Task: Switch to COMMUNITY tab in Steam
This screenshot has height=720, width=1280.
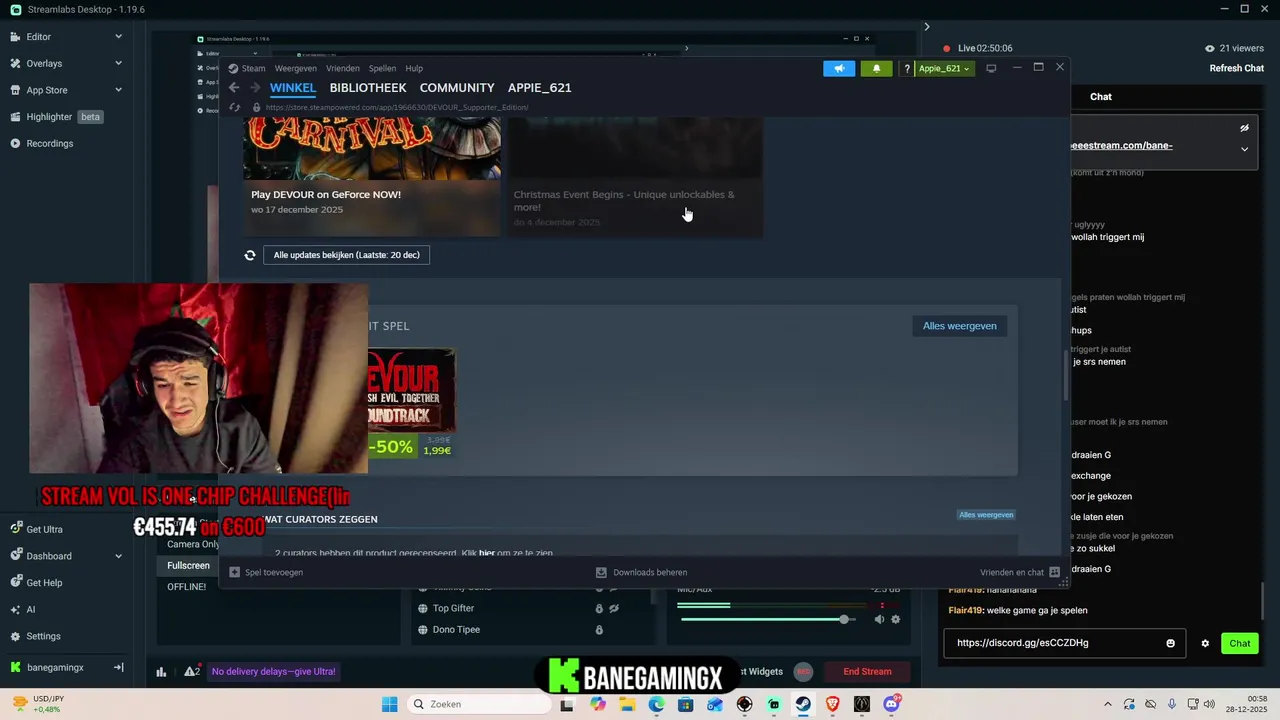Action: 457,88
